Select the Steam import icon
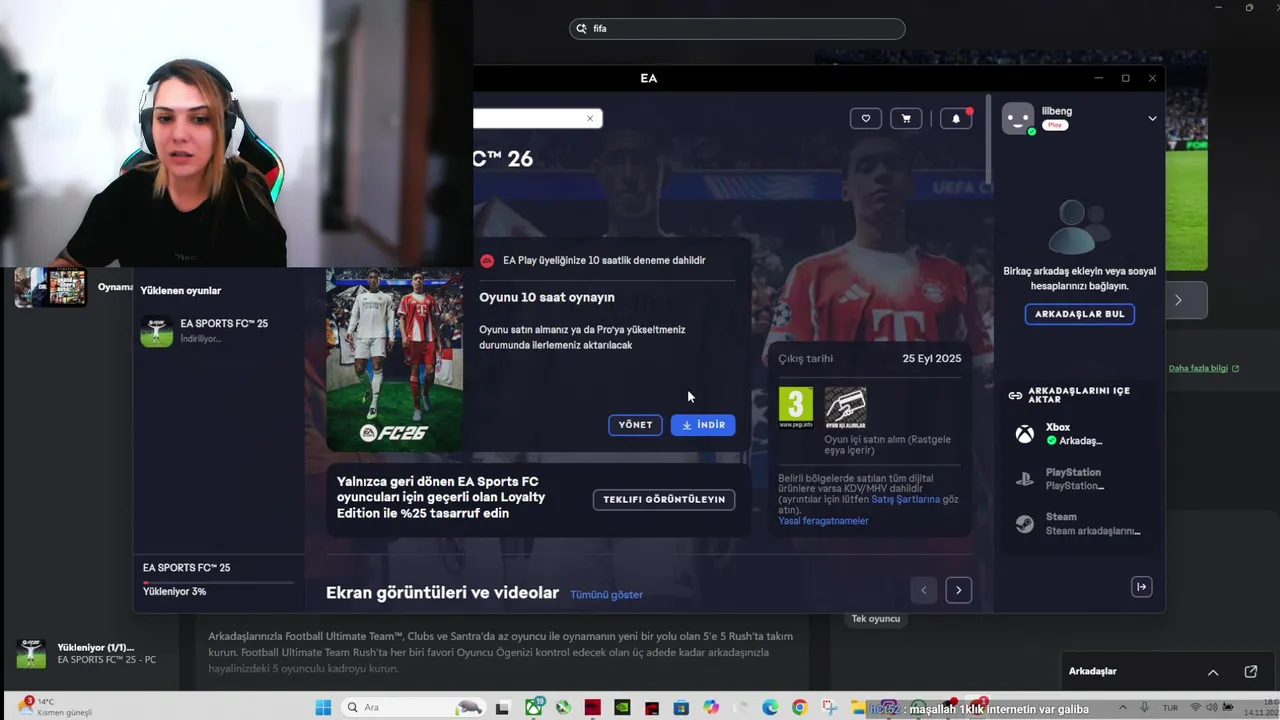Screen dimensions: 1280x720 tap(1025, 524)
